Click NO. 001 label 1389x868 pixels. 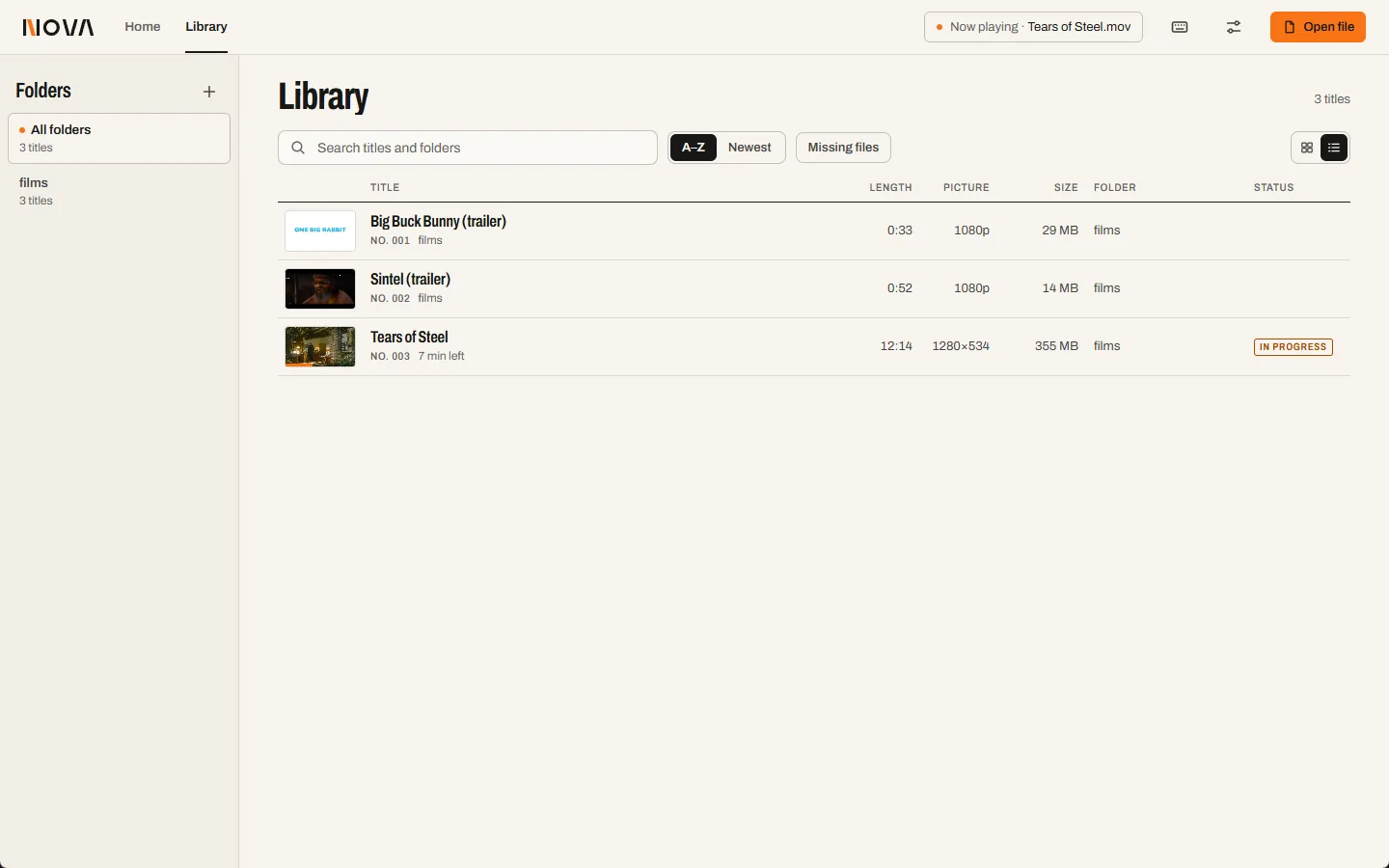pos(390,241)
